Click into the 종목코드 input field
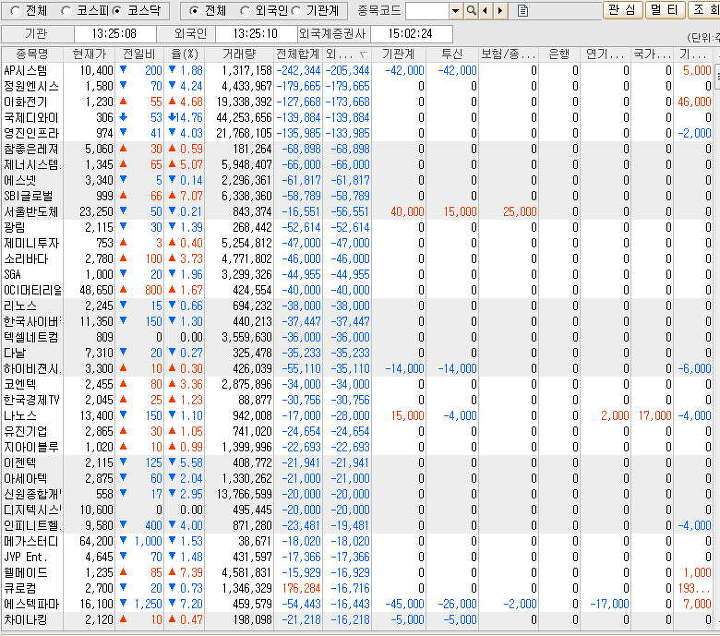The height and width of the screenshot is (636, 720). 427,11
